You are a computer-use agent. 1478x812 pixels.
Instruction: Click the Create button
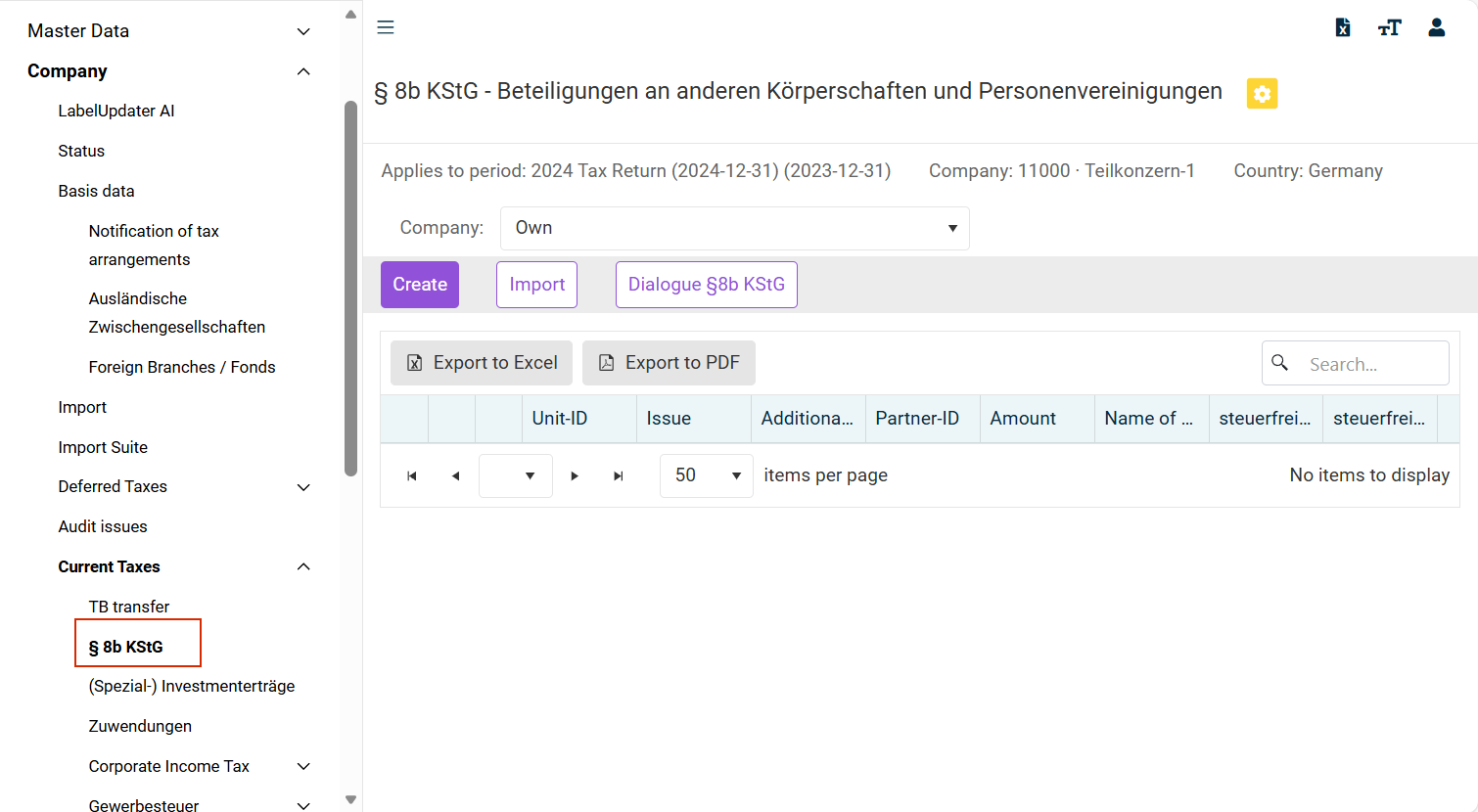420,285
